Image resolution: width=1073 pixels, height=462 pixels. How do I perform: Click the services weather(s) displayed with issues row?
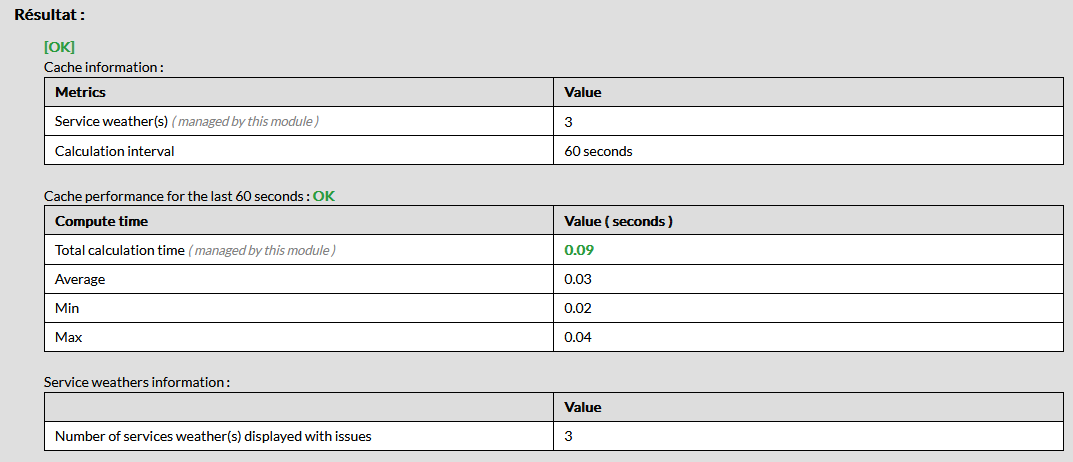(x=213, y=436)
